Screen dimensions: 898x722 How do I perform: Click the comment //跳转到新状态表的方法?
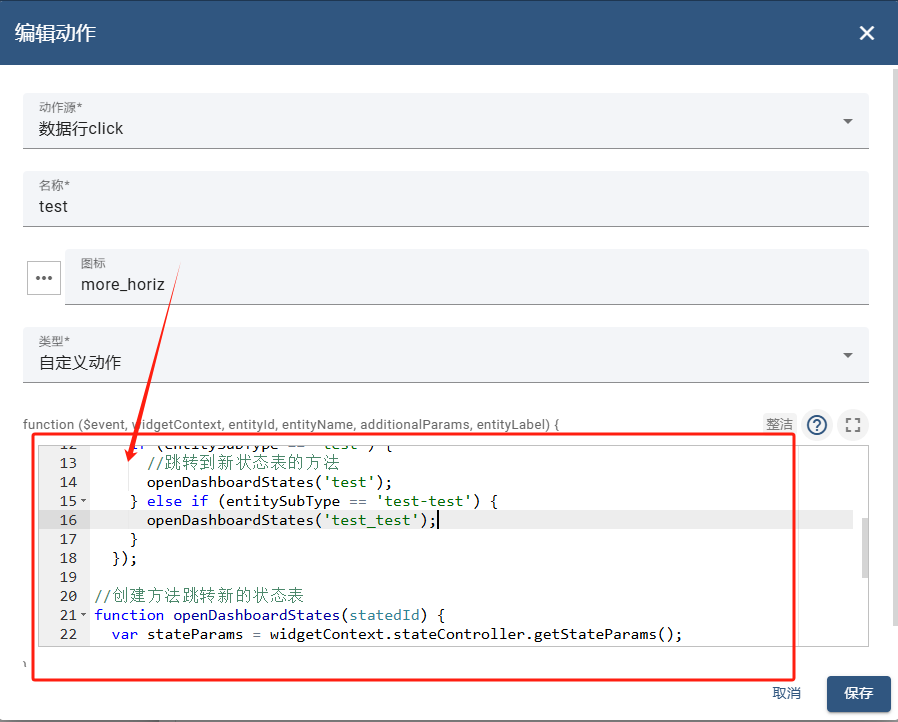pyautogui.click(x=243, y=463)
